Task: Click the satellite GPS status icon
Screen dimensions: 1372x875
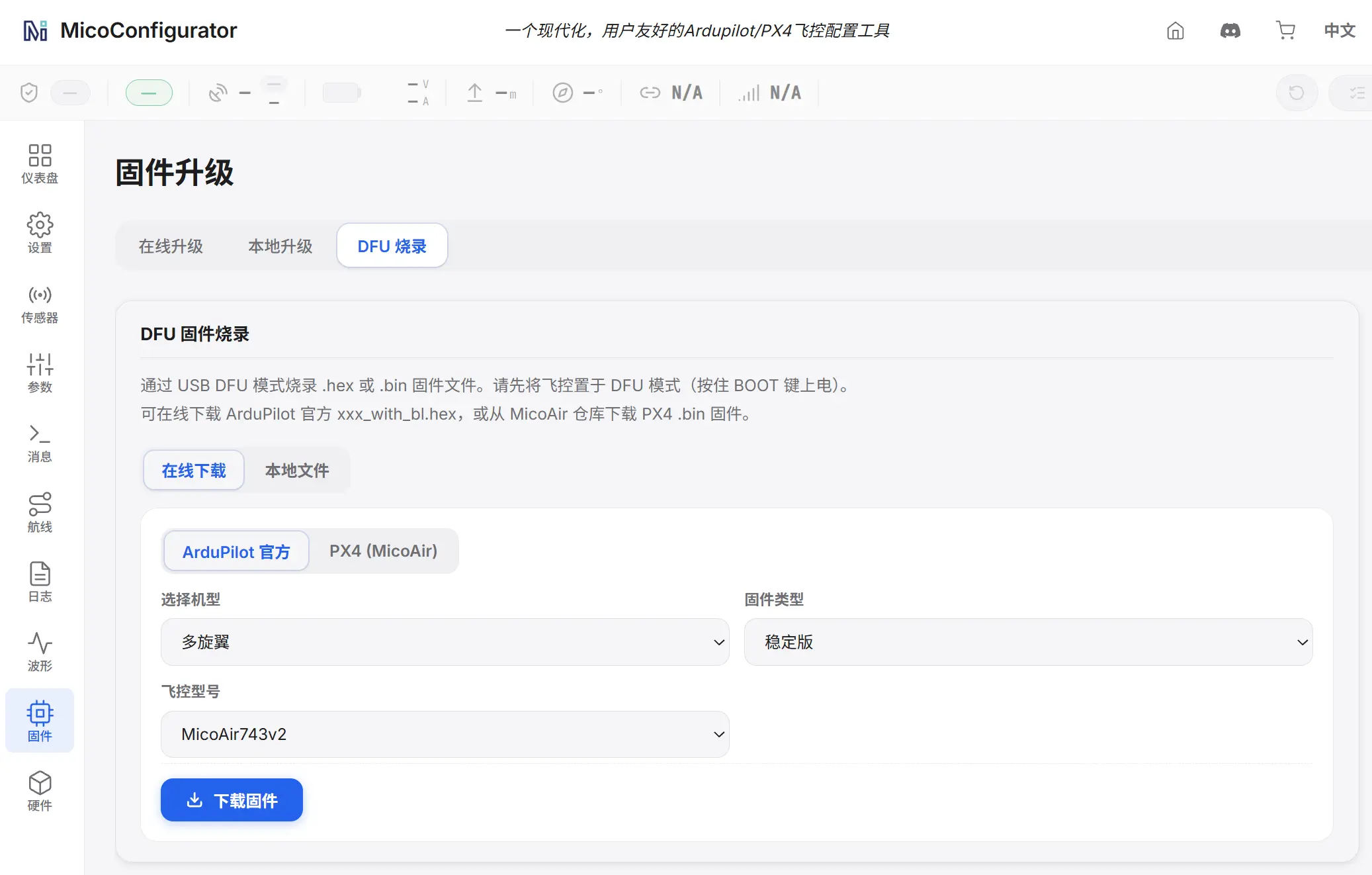Action: tap(218, 93)
